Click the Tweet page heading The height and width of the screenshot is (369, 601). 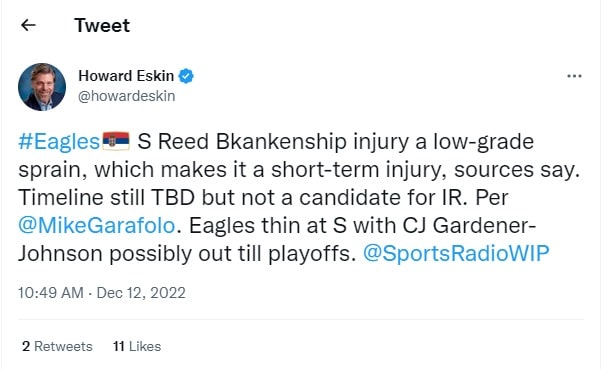click(x=102, y=25)
